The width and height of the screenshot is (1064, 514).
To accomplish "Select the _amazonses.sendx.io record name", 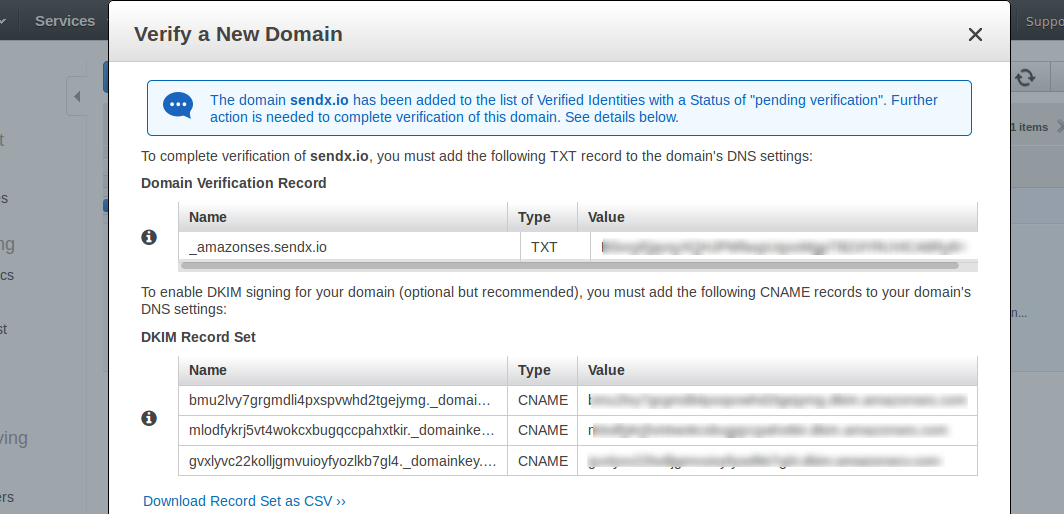I will 258,247.
